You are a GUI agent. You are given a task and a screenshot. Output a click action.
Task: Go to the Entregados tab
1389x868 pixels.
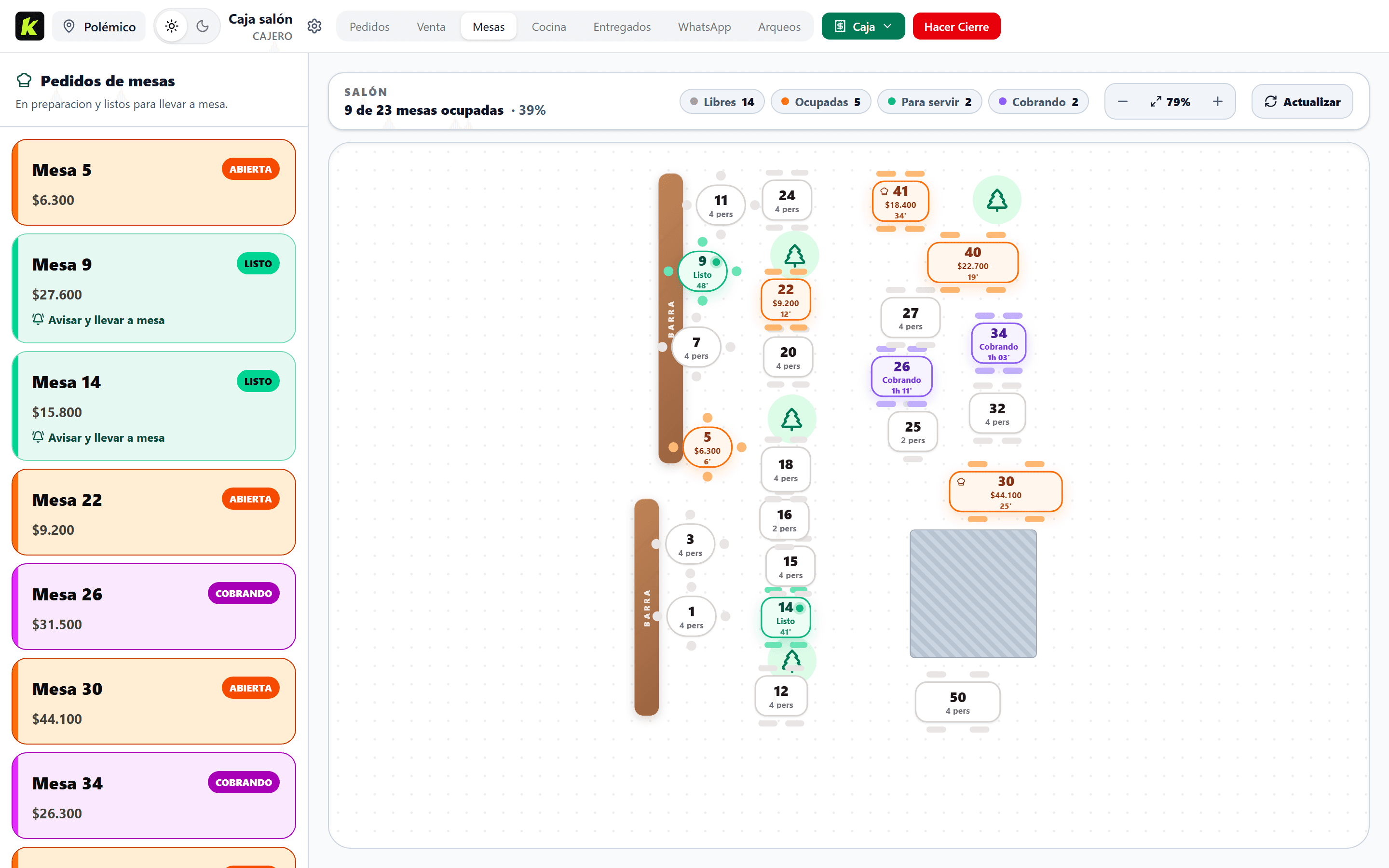(x=622, y=27)
